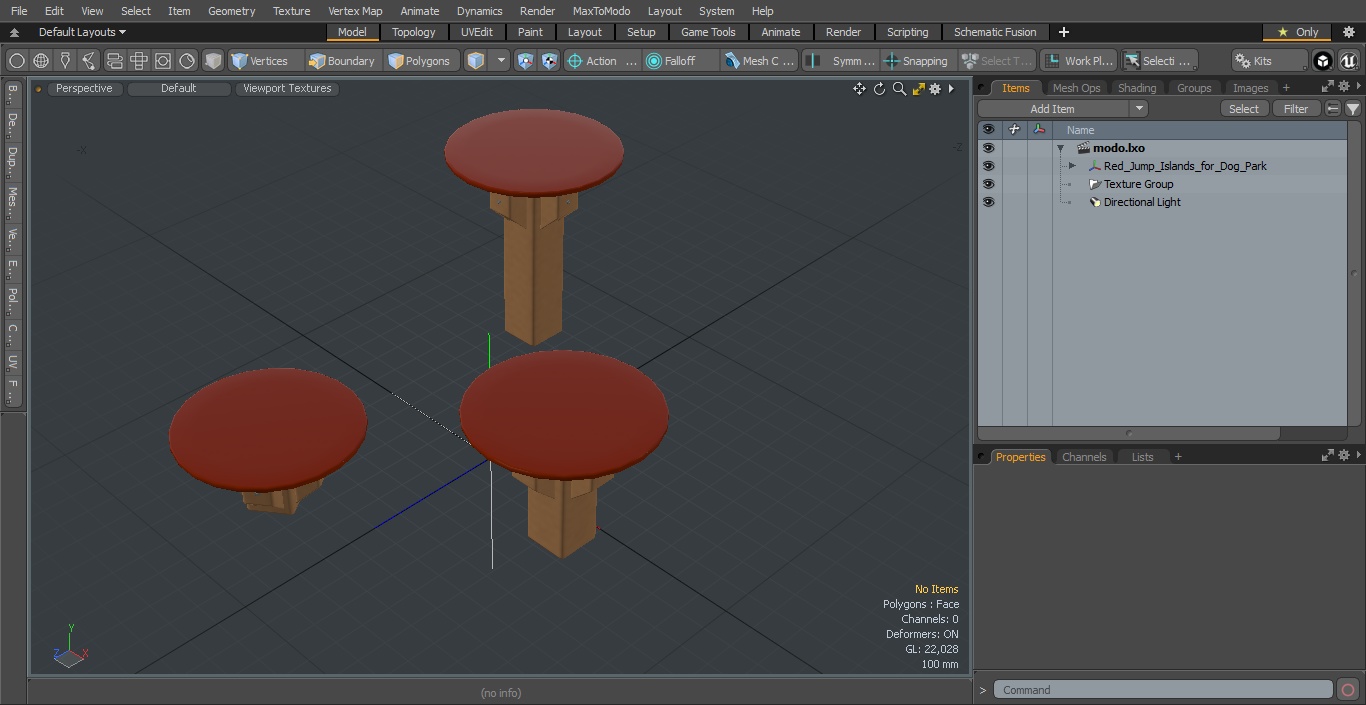This screenshot has height=705, width=1366.
Task: Click the Command input field
Action: pyautogui.click(x=1163, y=689)
